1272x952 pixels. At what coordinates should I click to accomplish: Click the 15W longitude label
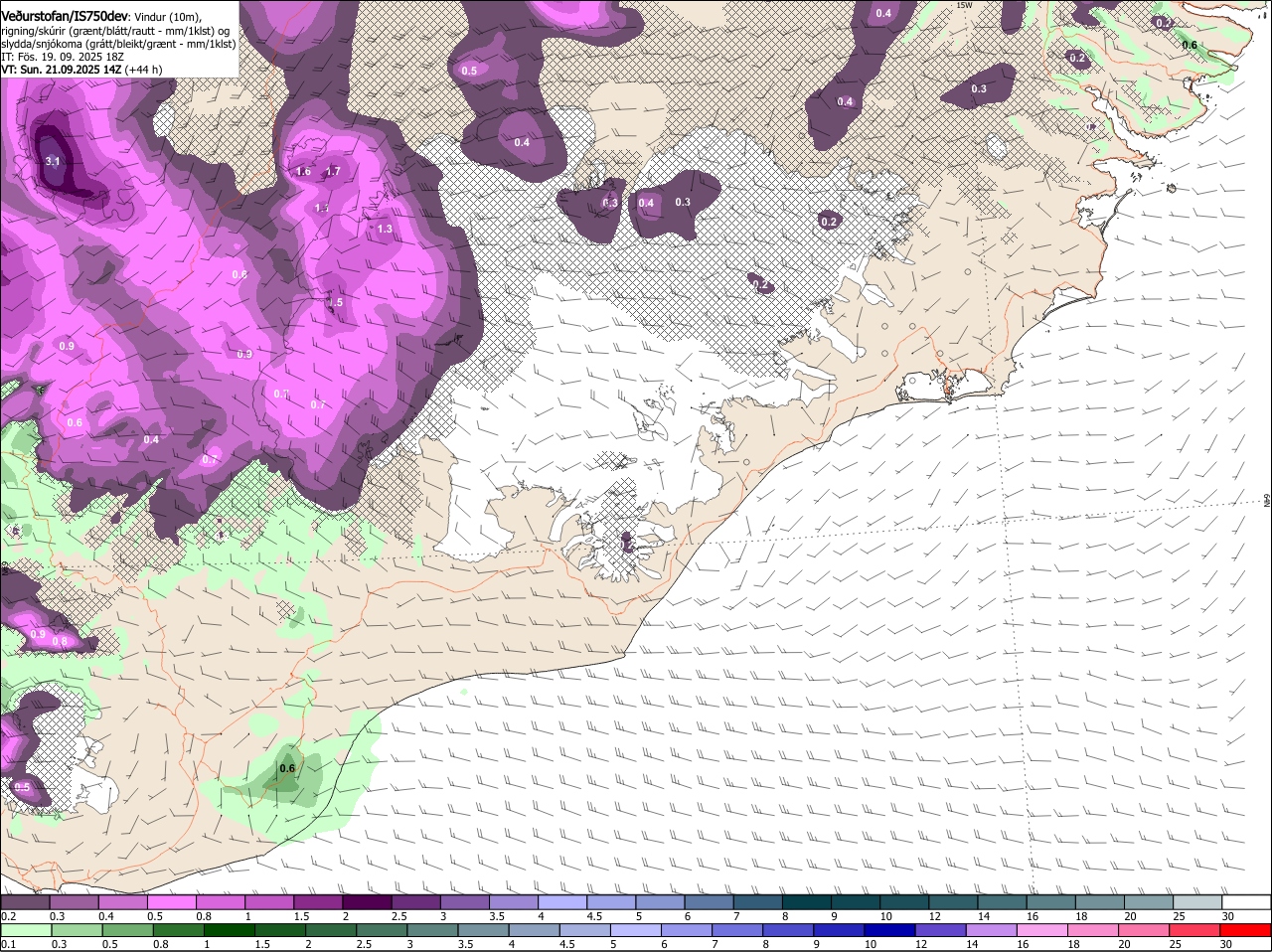(963, 5)
